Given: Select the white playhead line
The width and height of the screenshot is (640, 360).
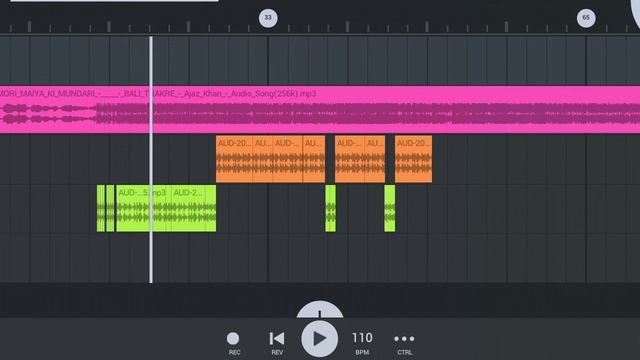Looking at the screenshot, I should click(151, 159).
